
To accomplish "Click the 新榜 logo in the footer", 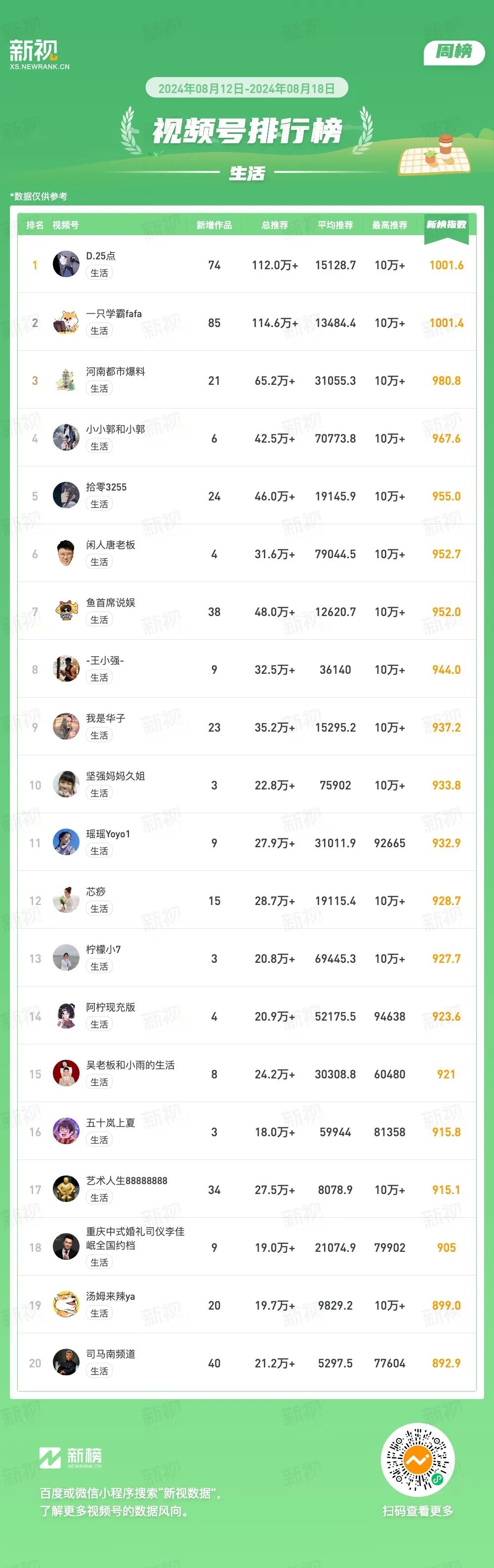I will (x=71, y=1457).
